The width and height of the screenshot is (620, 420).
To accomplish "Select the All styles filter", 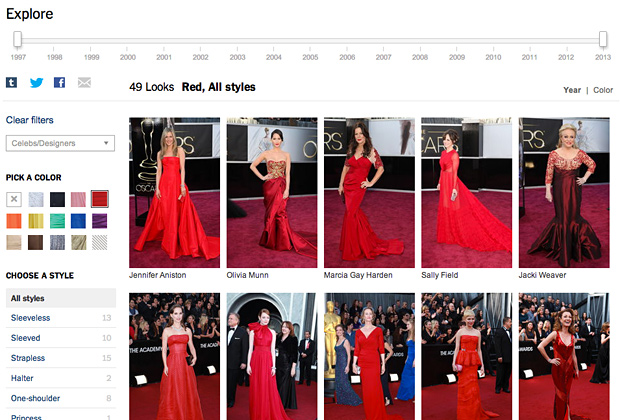I will 61,298.
